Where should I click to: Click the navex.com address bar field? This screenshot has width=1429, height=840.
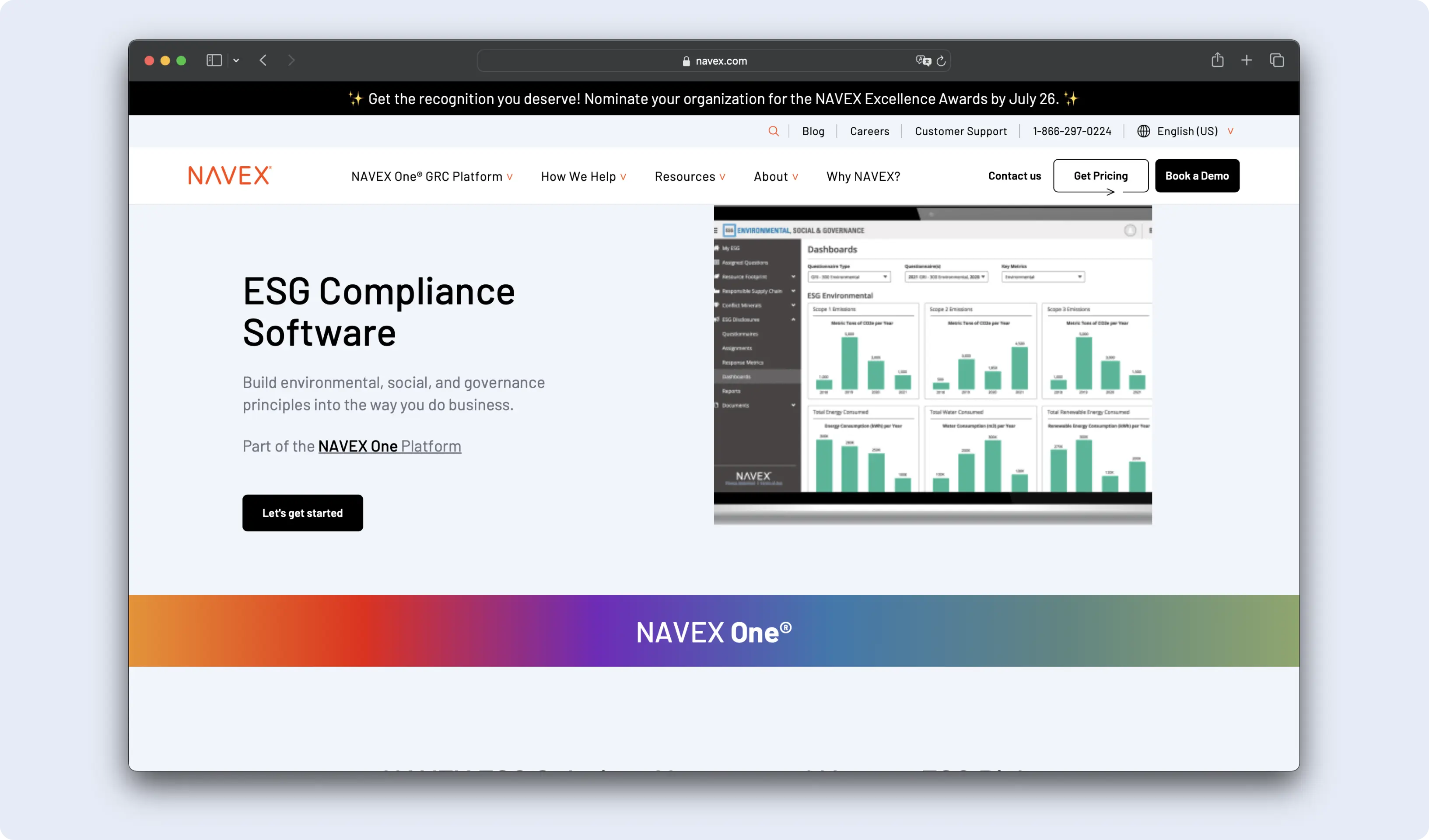pyautogui.click(x=714, y=61)
